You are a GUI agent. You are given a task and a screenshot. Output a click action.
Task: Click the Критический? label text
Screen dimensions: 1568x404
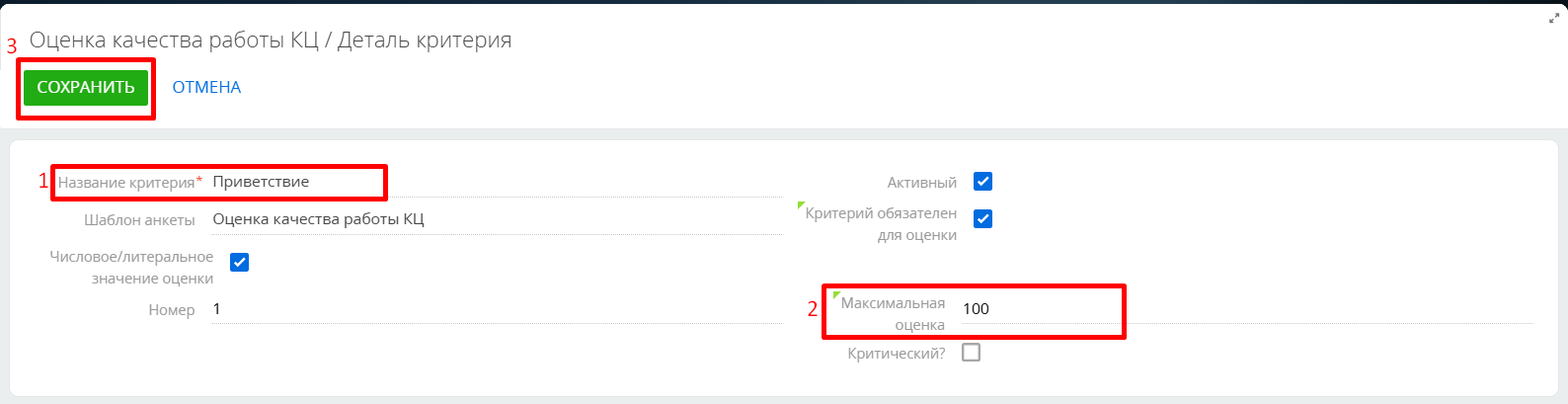pyautogui.click(x=897, y=354)
